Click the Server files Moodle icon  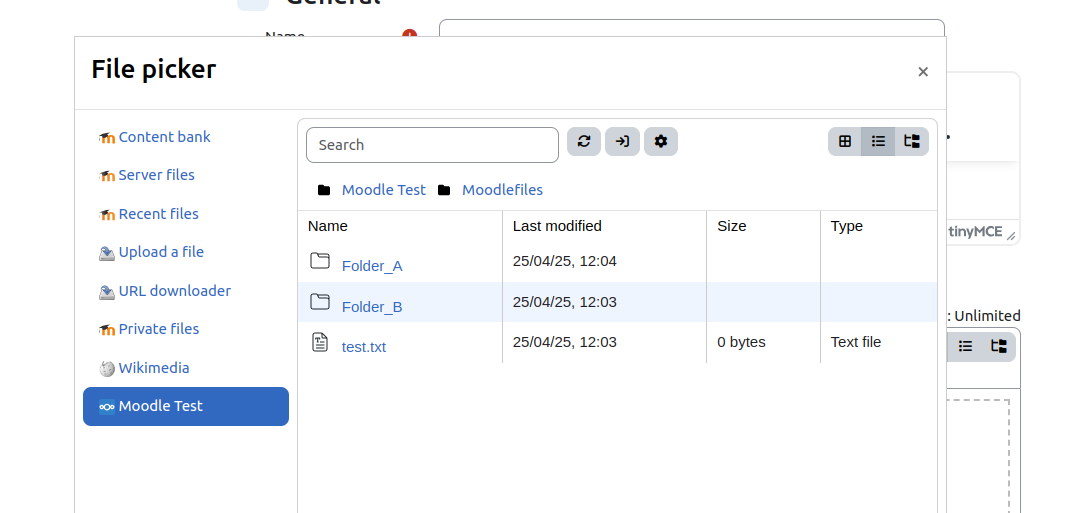click(107, 176)
